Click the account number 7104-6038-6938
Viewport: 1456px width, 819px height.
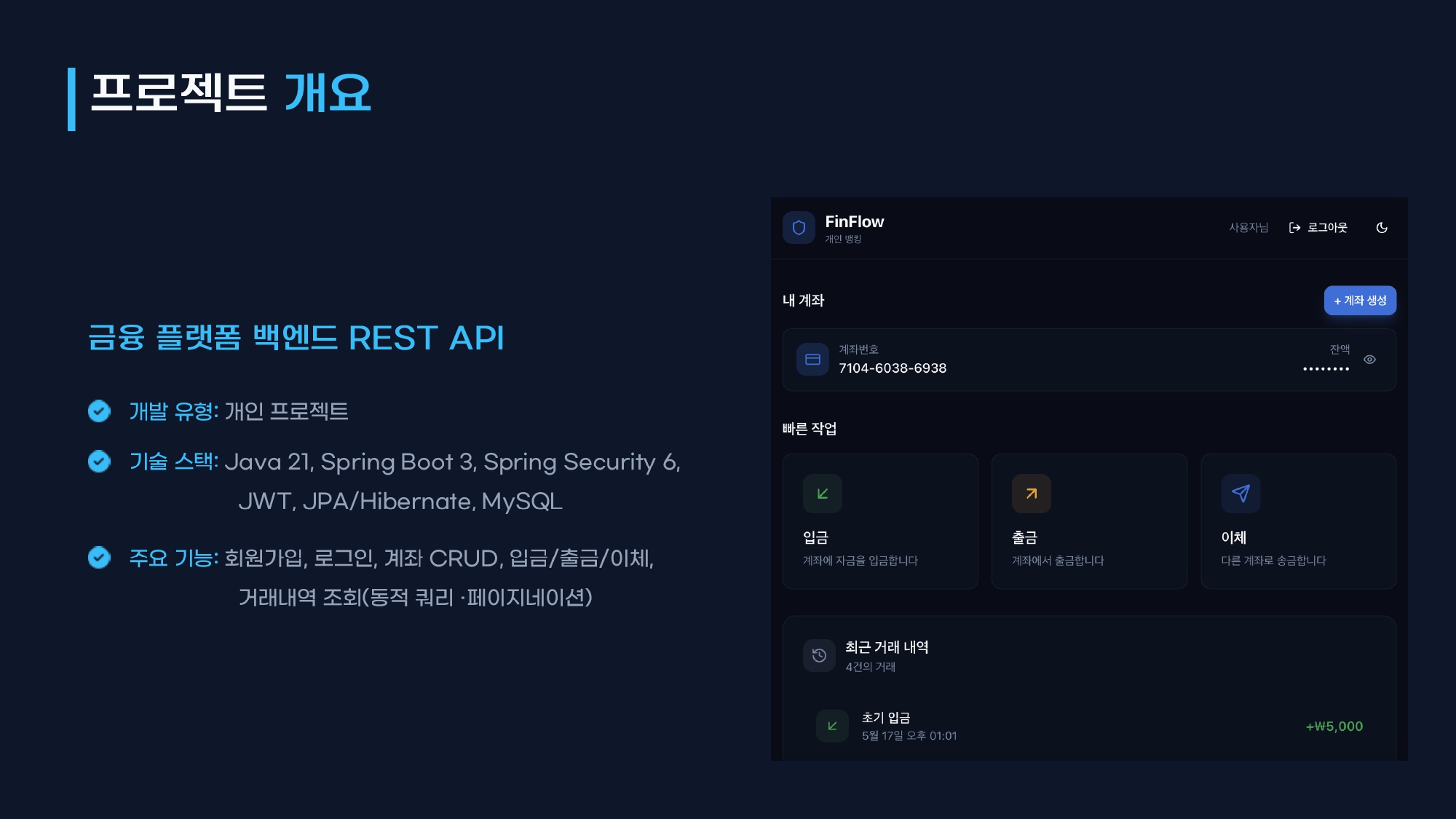(893, 368)
